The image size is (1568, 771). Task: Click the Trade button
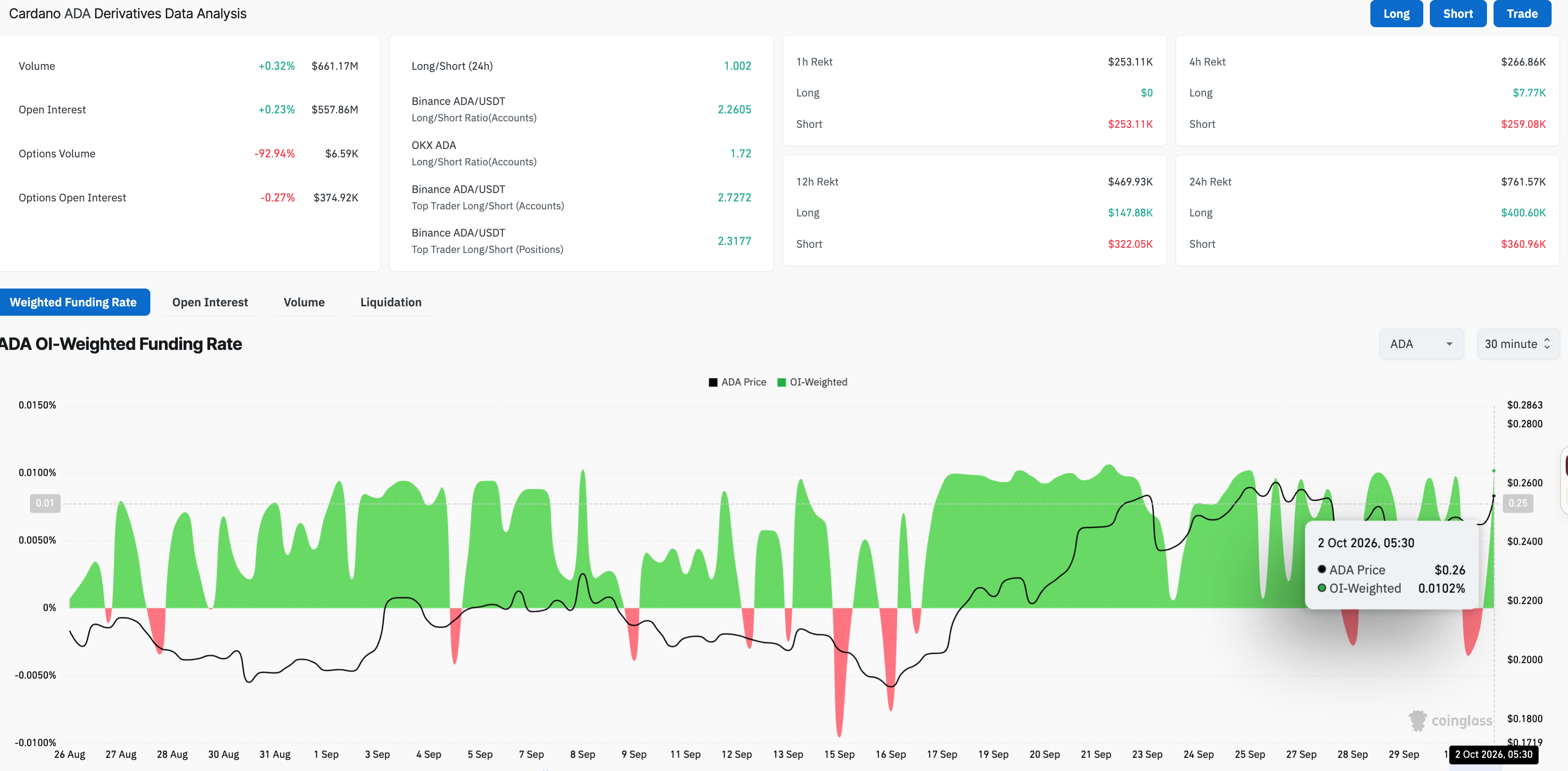1522,14
